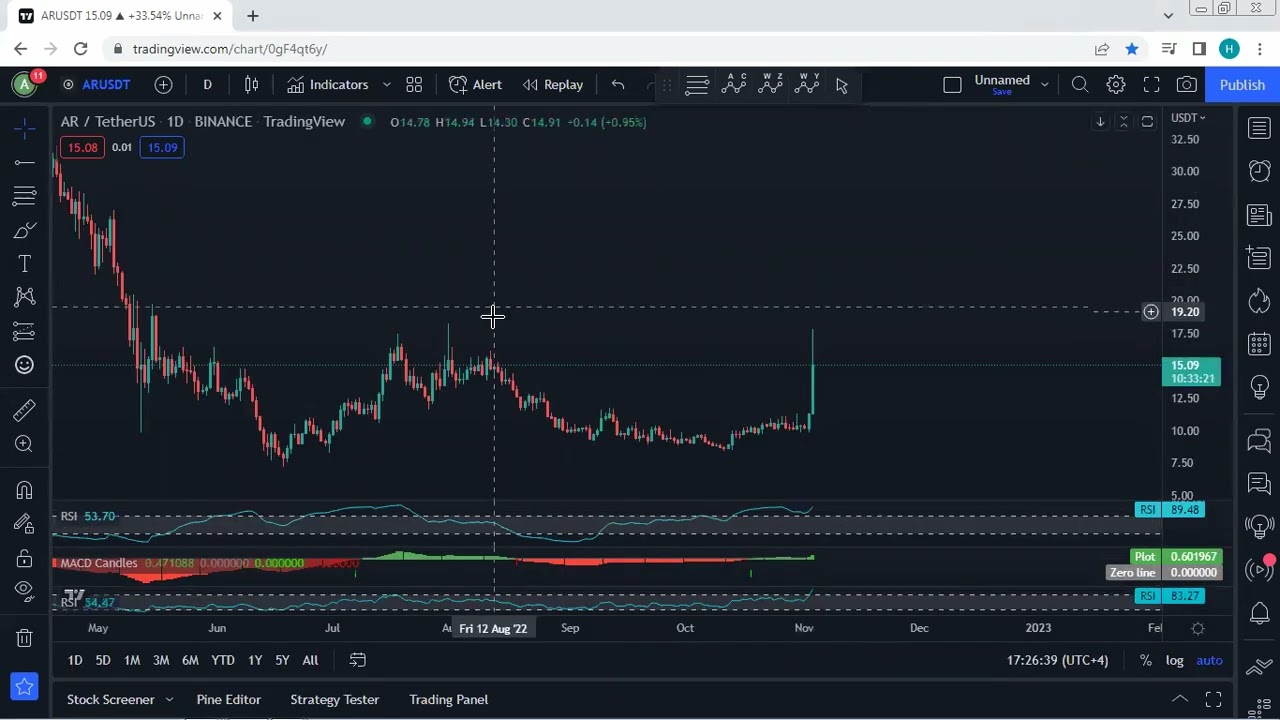Screen dimensions: 1280x720
Task: Open the emoji icons tool
Action: click(25, 365)
